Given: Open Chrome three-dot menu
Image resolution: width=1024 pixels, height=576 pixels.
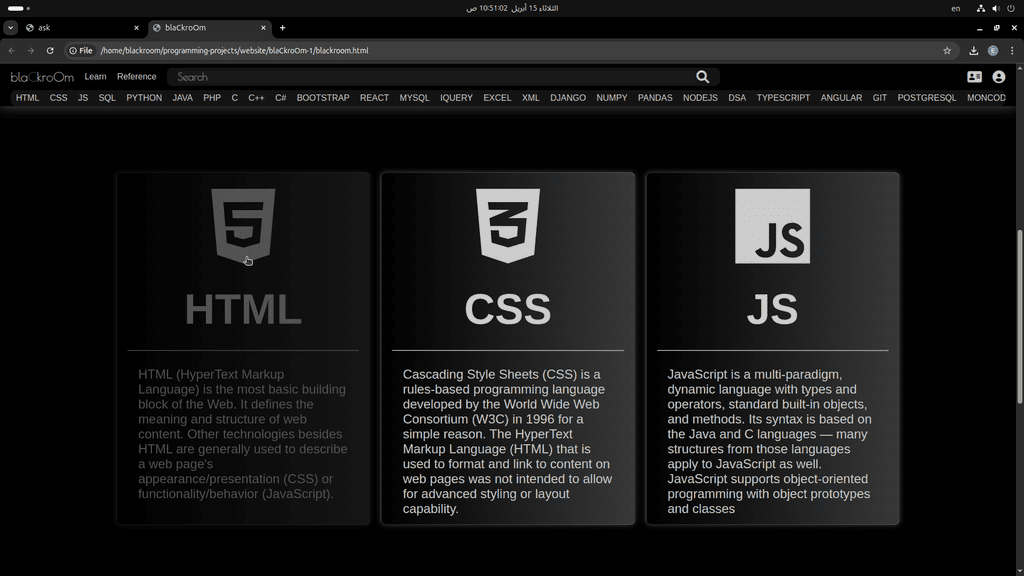Looking at the screenshot, I should pyautogui.click(x=1012, y=50).
